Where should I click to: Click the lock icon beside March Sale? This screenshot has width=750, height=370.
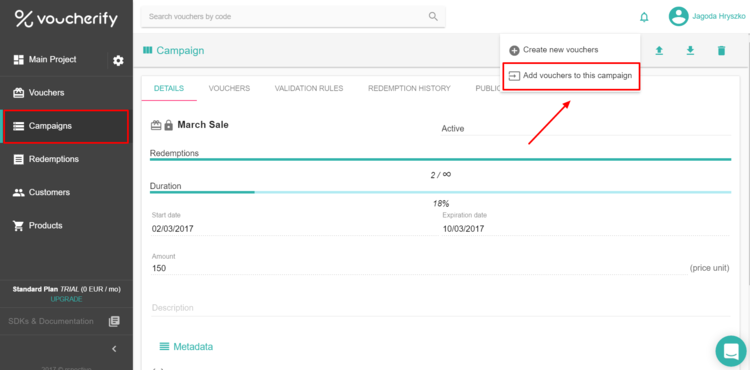(168, 126)
